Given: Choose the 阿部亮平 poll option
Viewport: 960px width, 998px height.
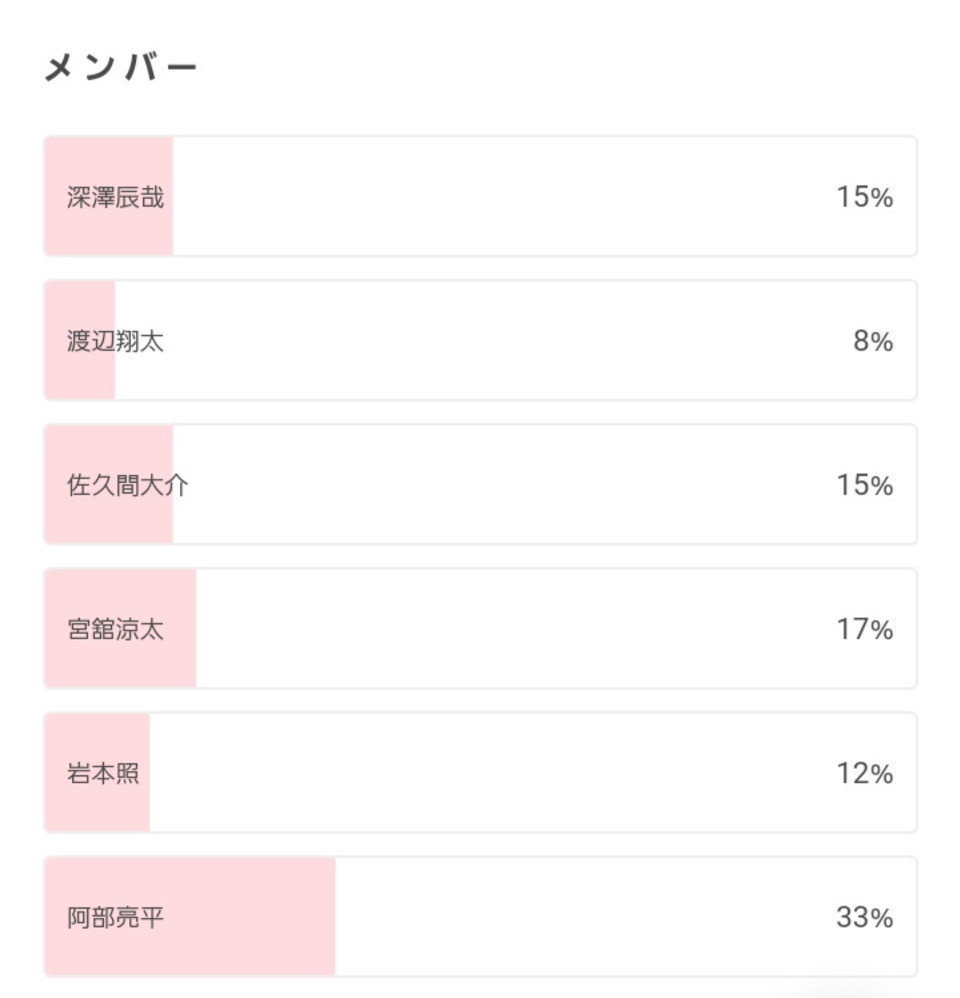Looking at the screenshot, I should pyautogui.click(x=480, y=917).
